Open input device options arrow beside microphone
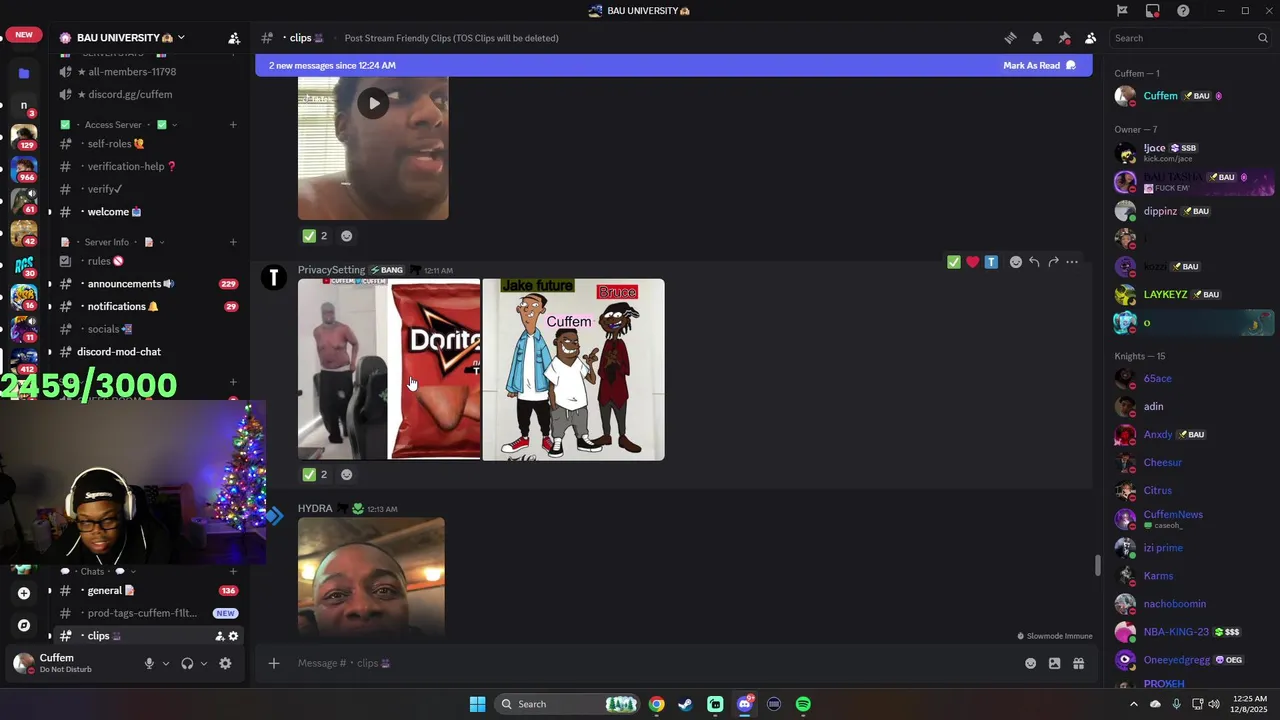Image resolution: width=1280 pixels, height=720 pixels. click(166, 663)
